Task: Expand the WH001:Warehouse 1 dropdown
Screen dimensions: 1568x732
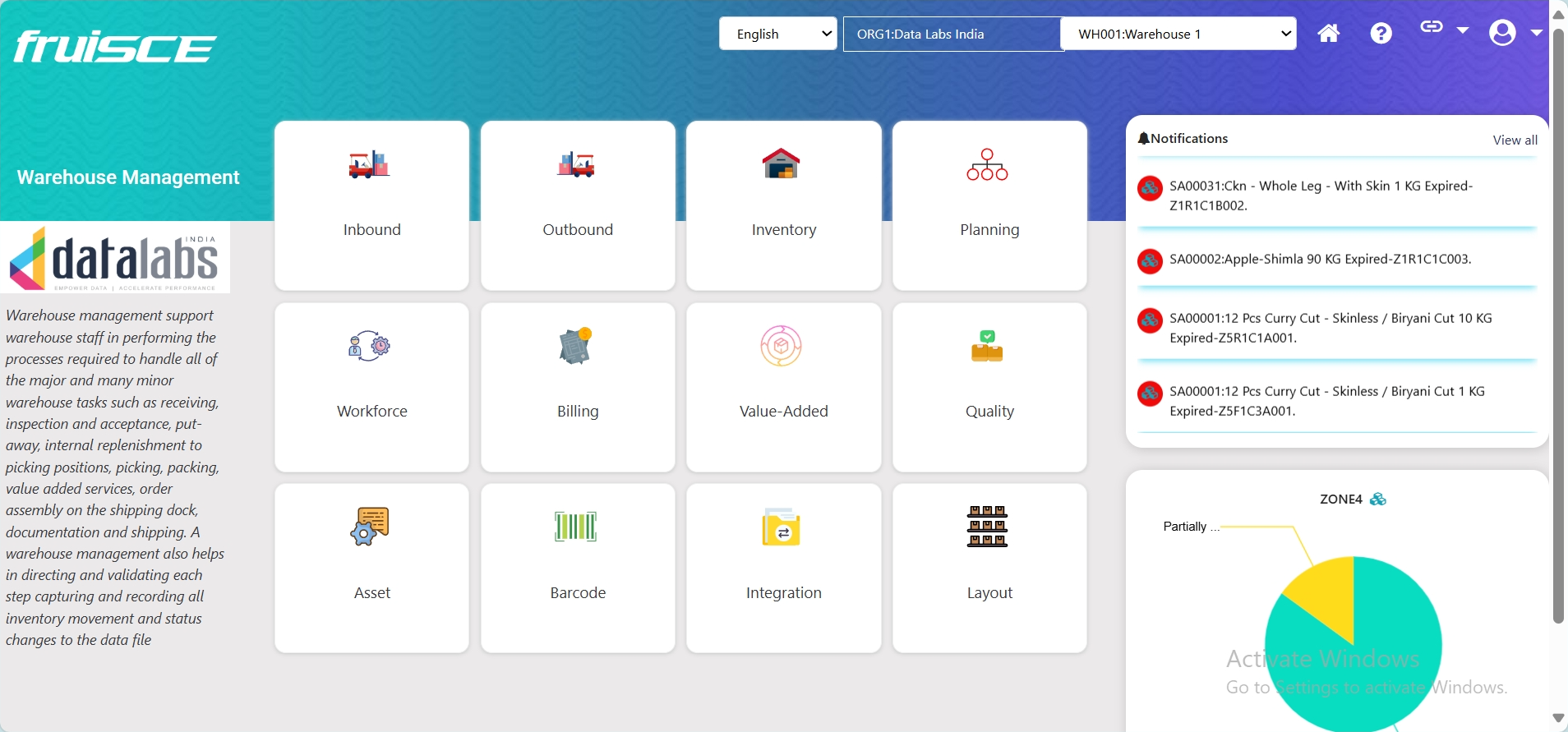Action: pos(1178,34)
